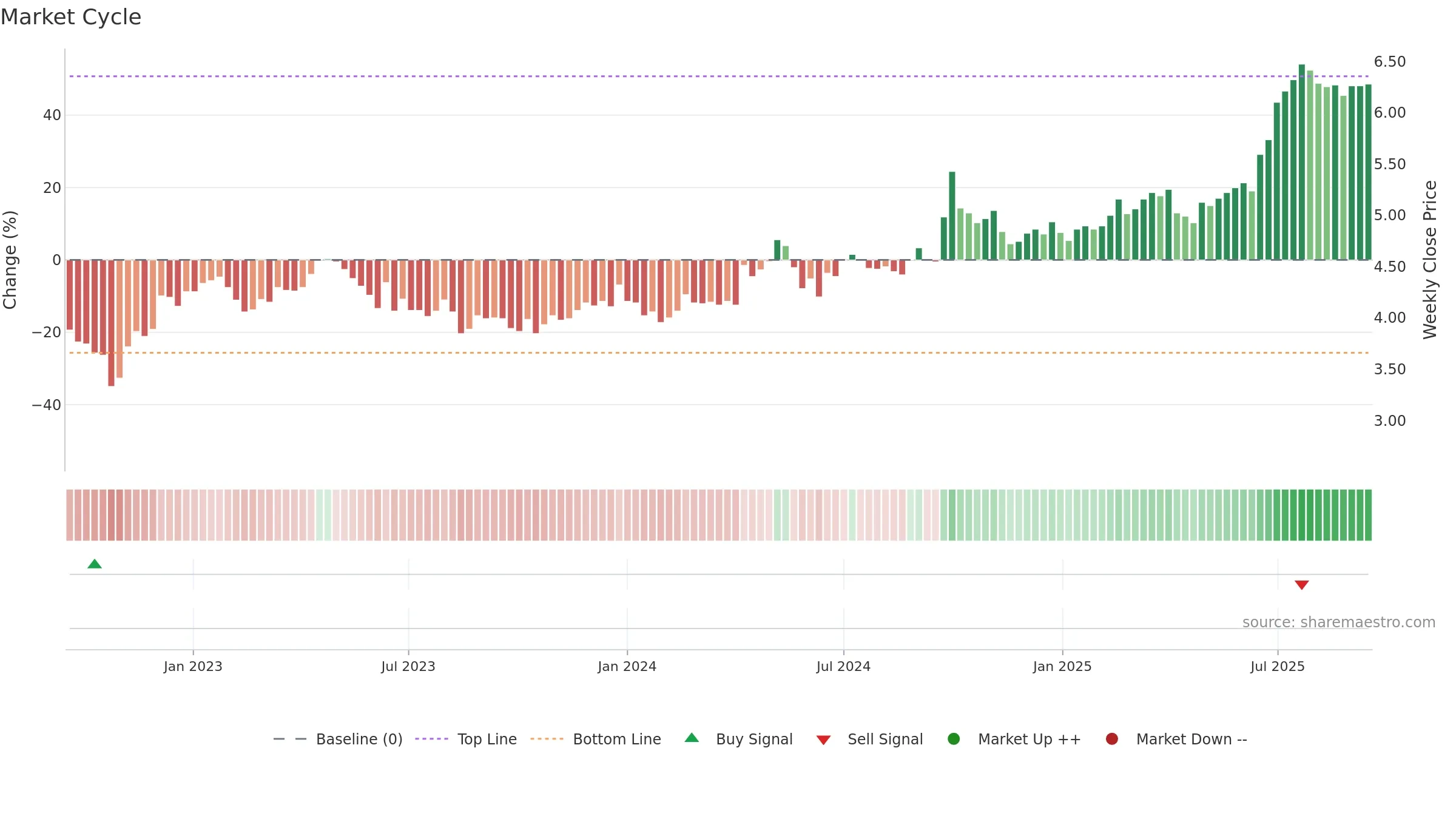Toggle the Bottom Line legend entry
Viewport: 1456px width, 819px height.
pyautogui.click(x=596, y=739)
